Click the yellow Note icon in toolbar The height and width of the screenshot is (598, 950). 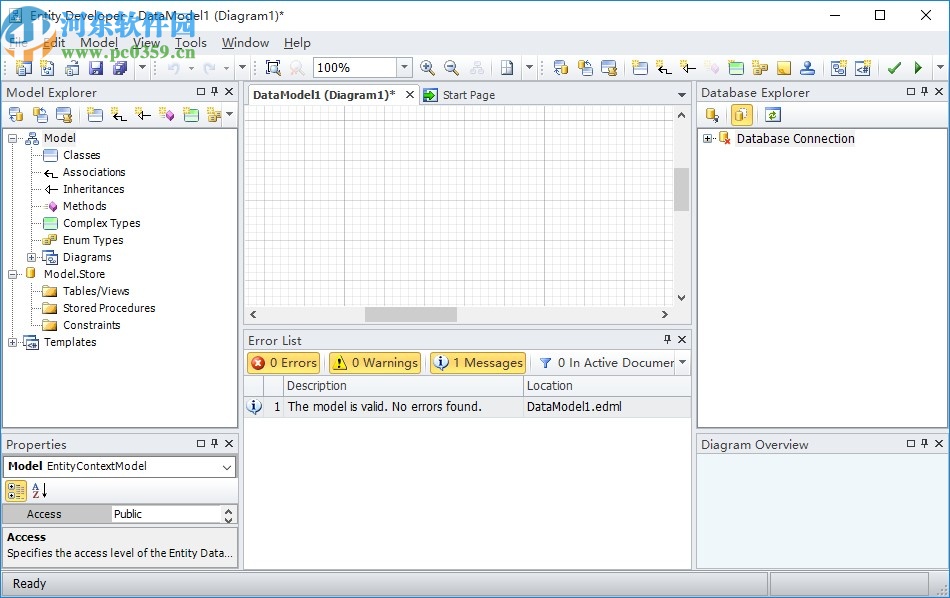784,68
